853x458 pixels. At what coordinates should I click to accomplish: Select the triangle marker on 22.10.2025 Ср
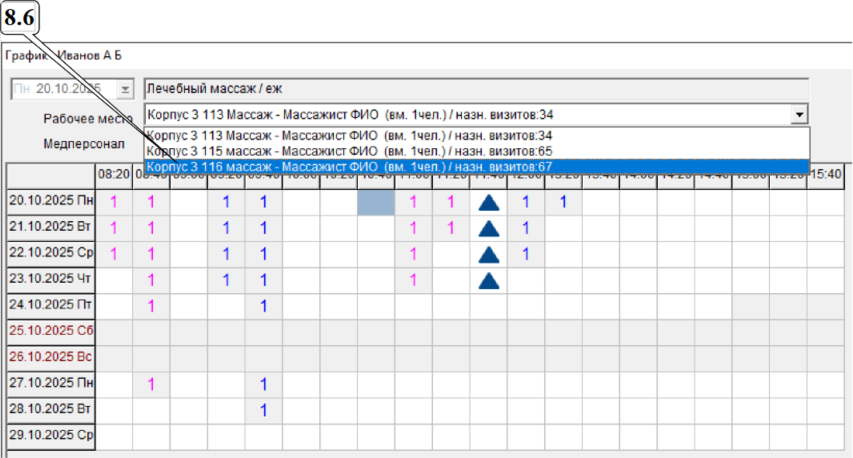488,254
